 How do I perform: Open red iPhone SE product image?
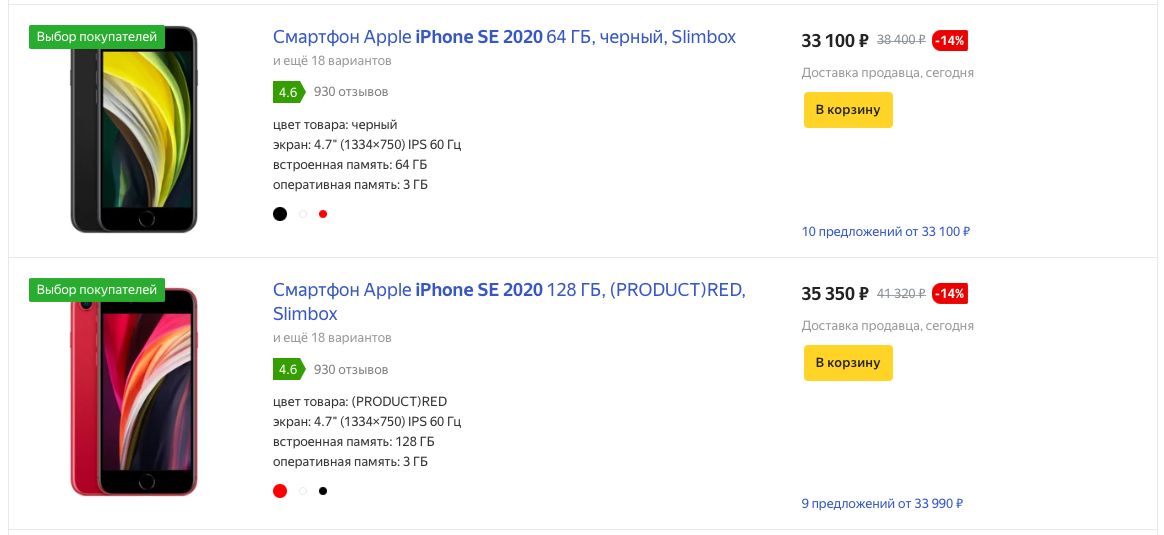tap(134, 391)
